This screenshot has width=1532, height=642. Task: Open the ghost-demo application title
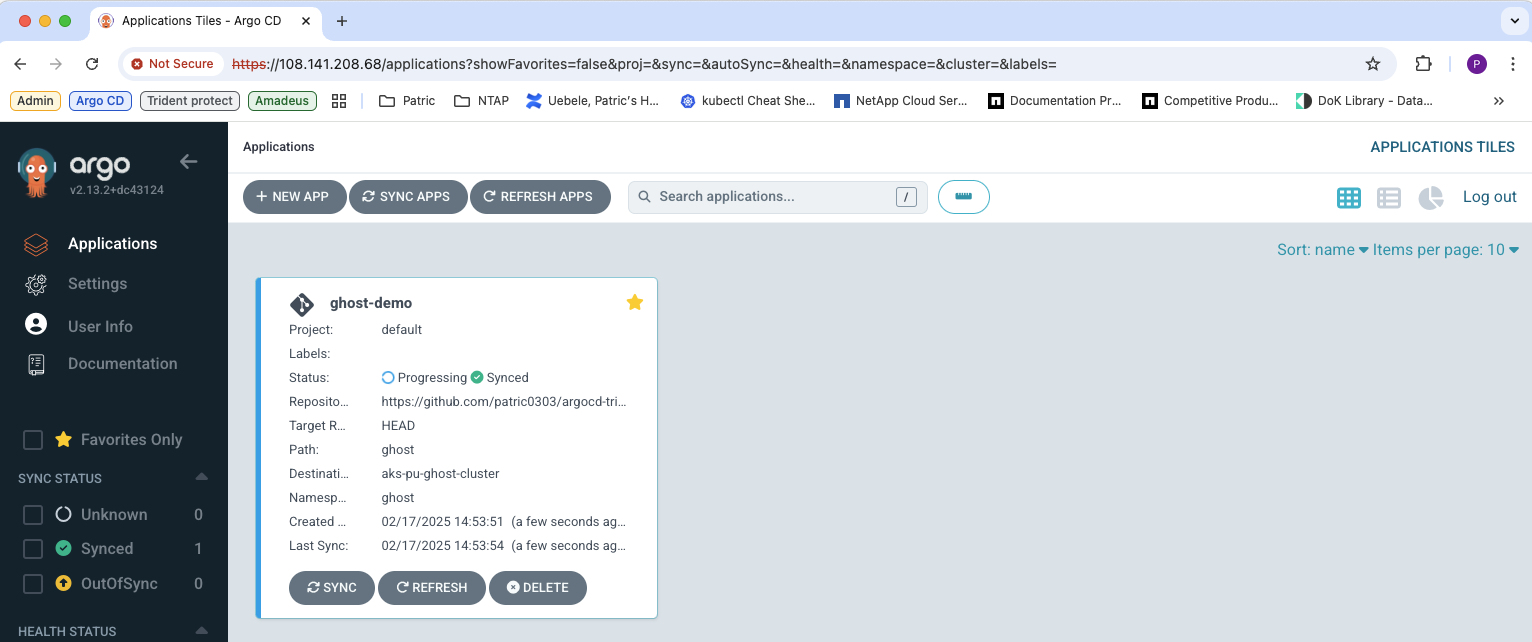coord(371,303)
